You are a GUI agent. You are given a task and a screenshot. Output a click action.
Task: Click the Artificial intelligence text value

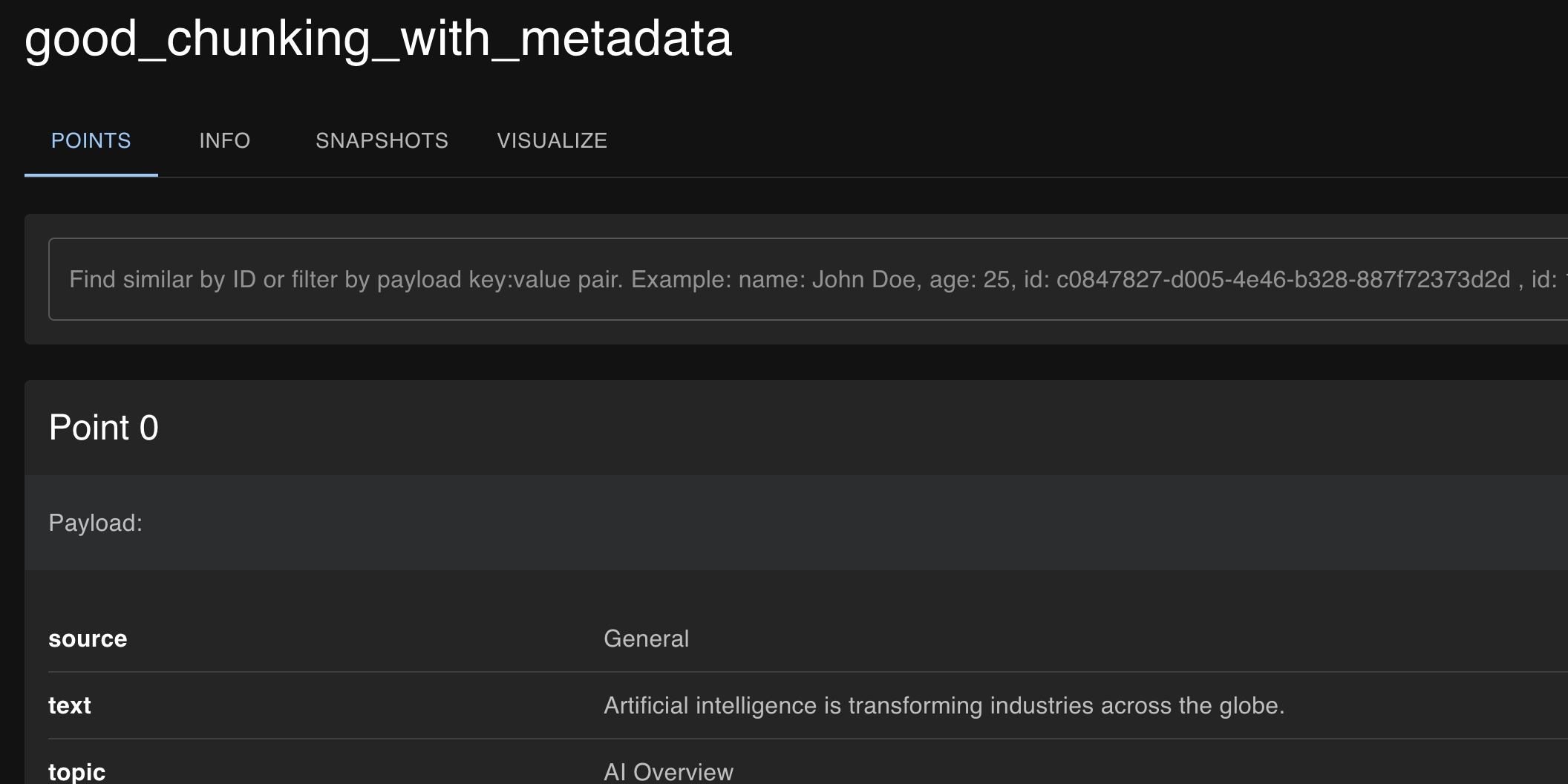tap(944, 705)
